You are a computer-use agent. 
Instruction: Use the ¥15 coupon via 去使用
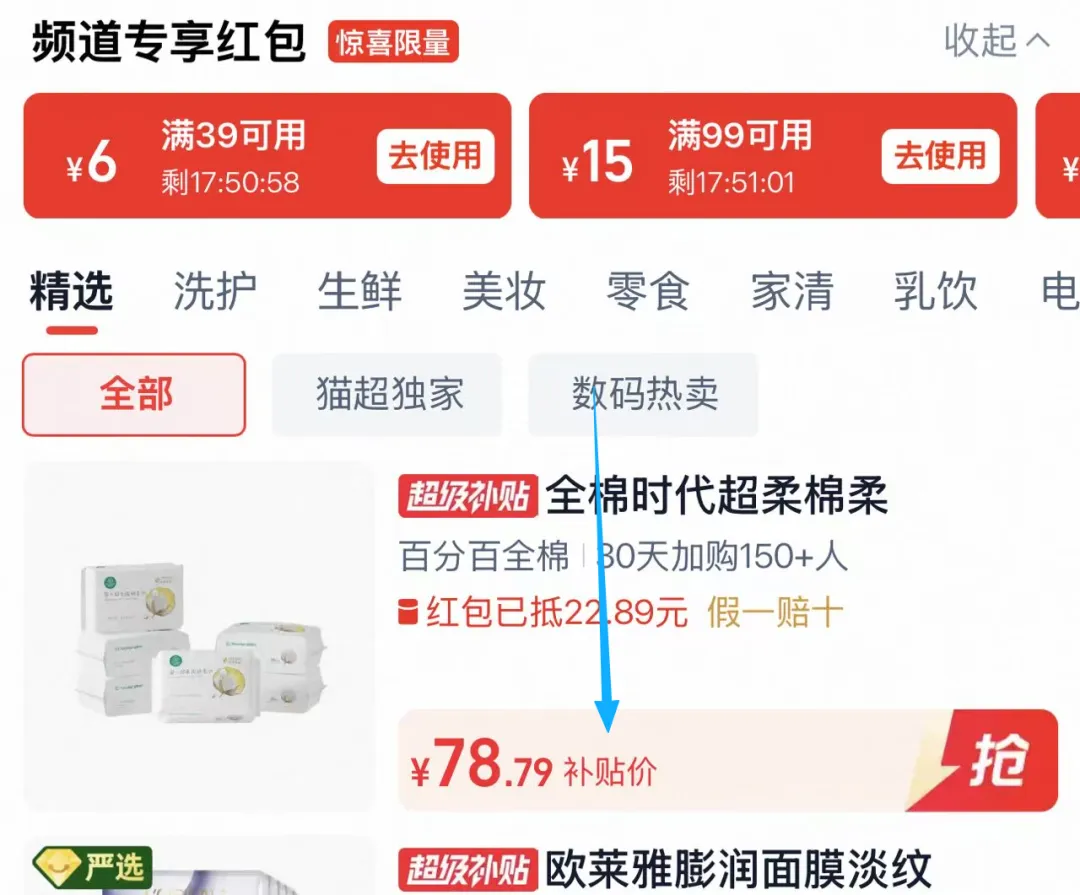(x=940, y=156)
